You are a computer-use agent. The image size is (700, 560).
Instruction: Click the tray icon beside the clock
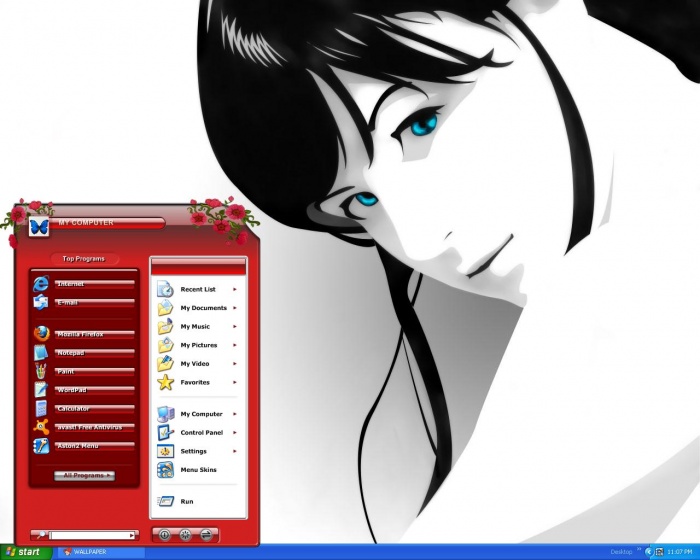click(659, 552)
